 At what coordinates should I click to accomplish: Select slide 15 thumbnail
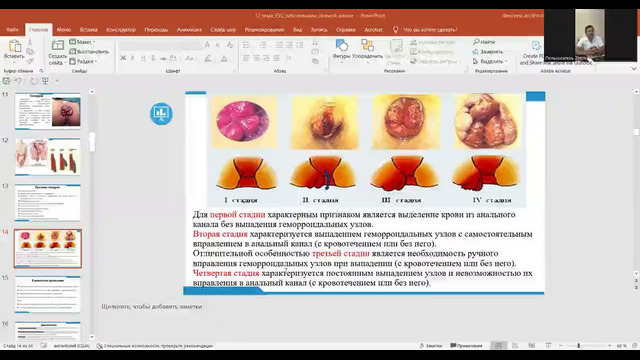[47, 294]
